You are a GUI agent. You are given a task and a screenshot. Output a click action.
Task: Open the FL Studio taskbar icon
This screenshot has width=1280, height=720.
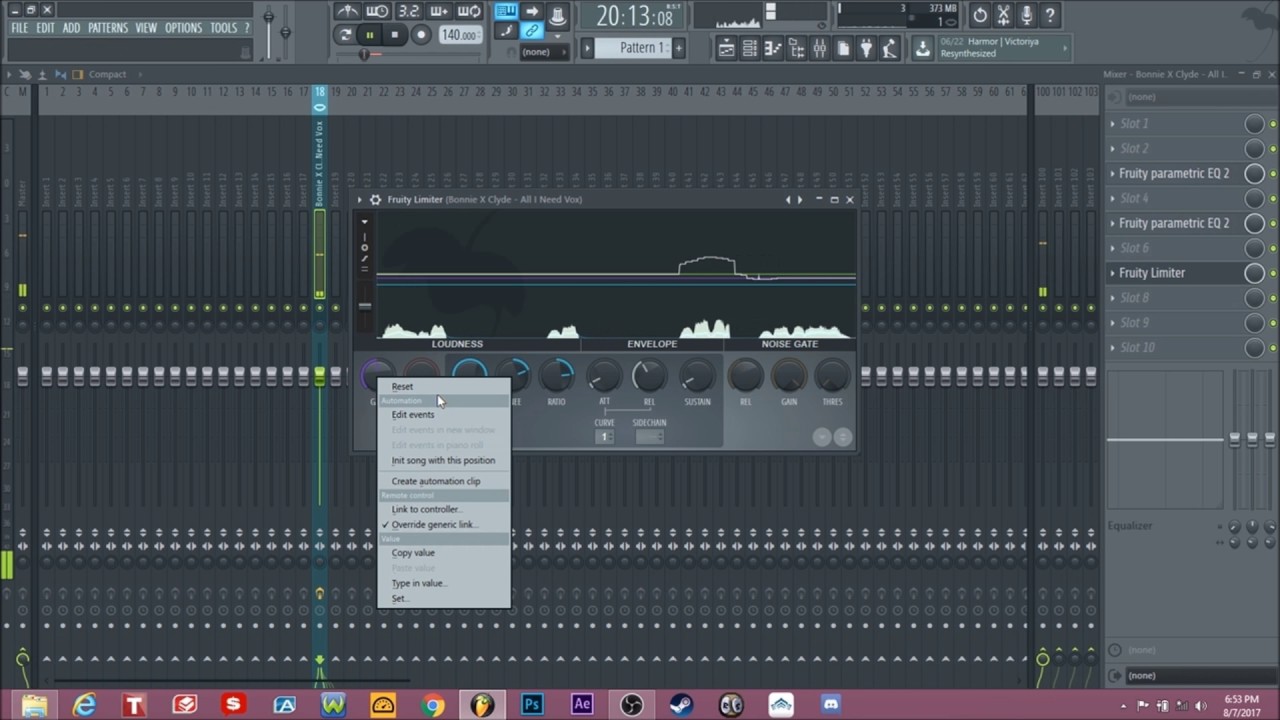coord(482,705)
